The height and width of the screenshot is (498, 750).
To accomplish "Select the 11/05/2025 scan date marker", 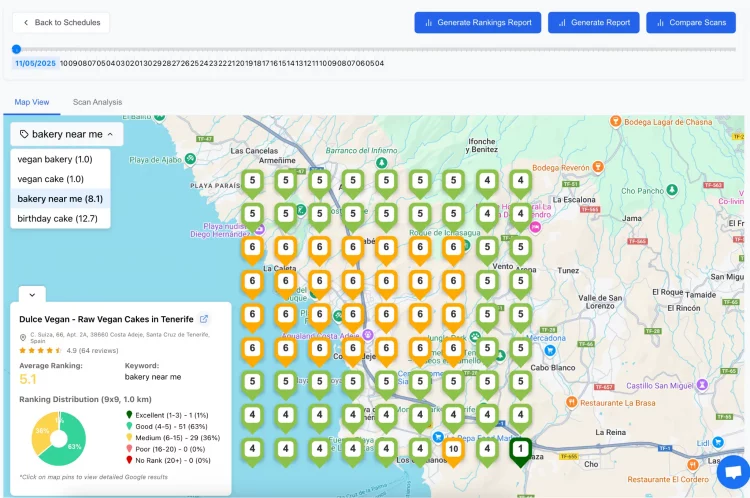I will (x=35, y=63).
